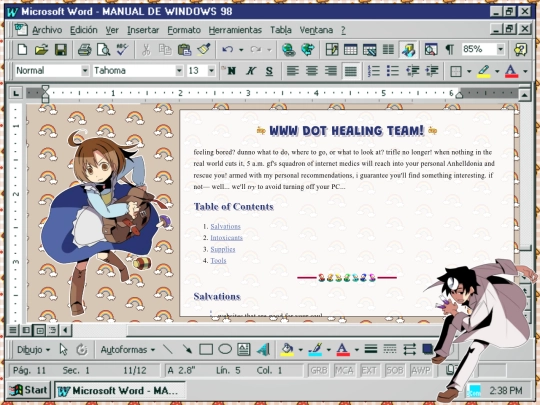
Task: Select the Line drawing tool
Action: [168, 350]
